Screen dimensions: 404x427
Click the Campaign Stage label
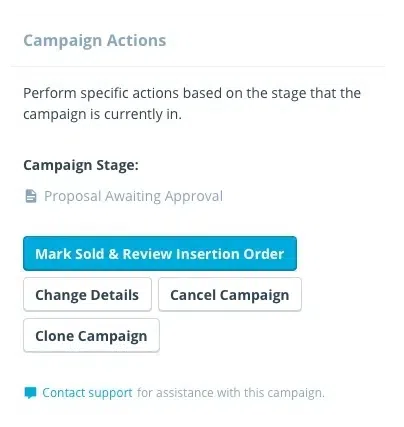[x=81, y=165]
